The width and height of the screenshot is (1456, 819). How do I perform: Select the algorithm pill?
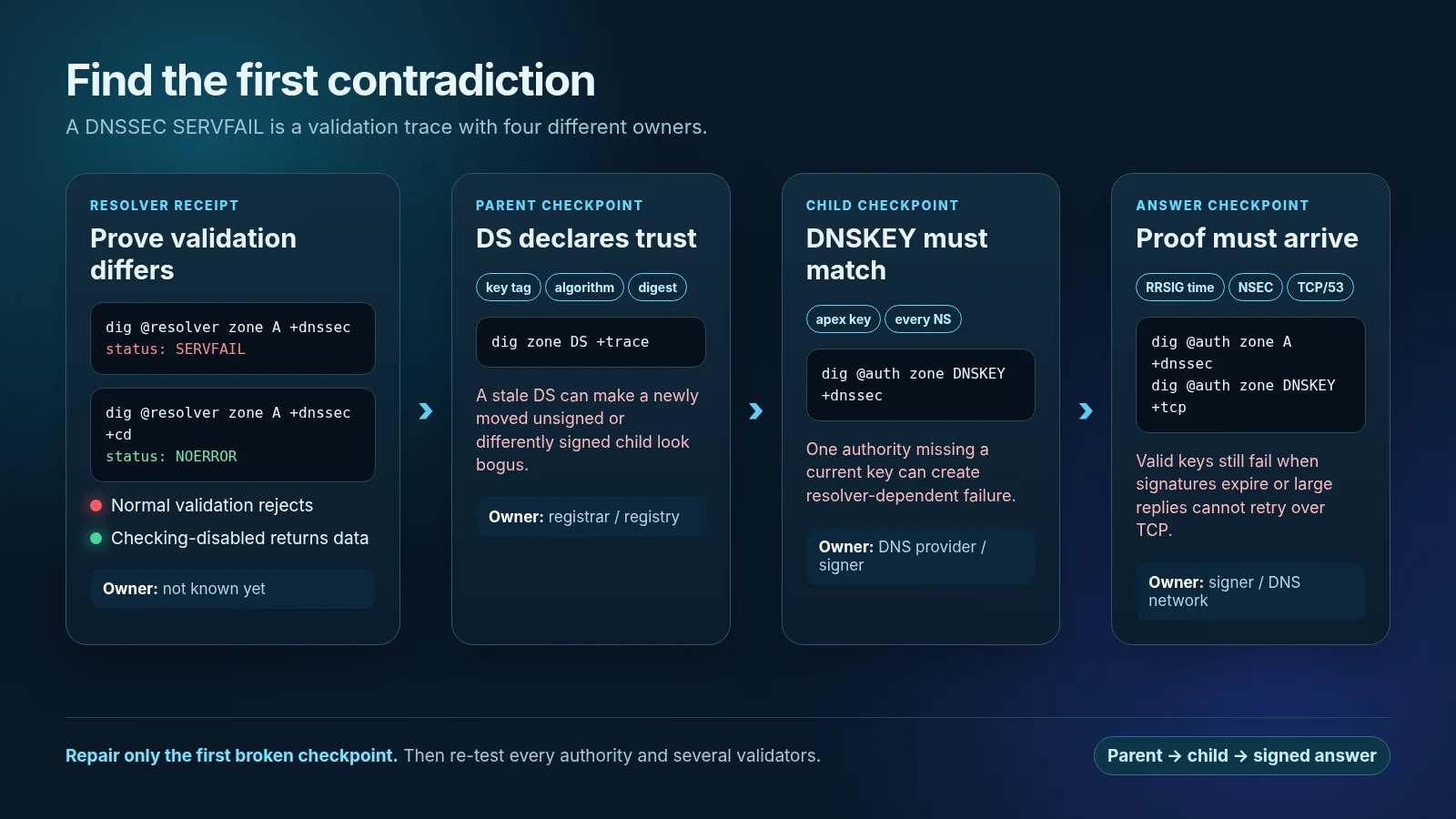point(584,288)
